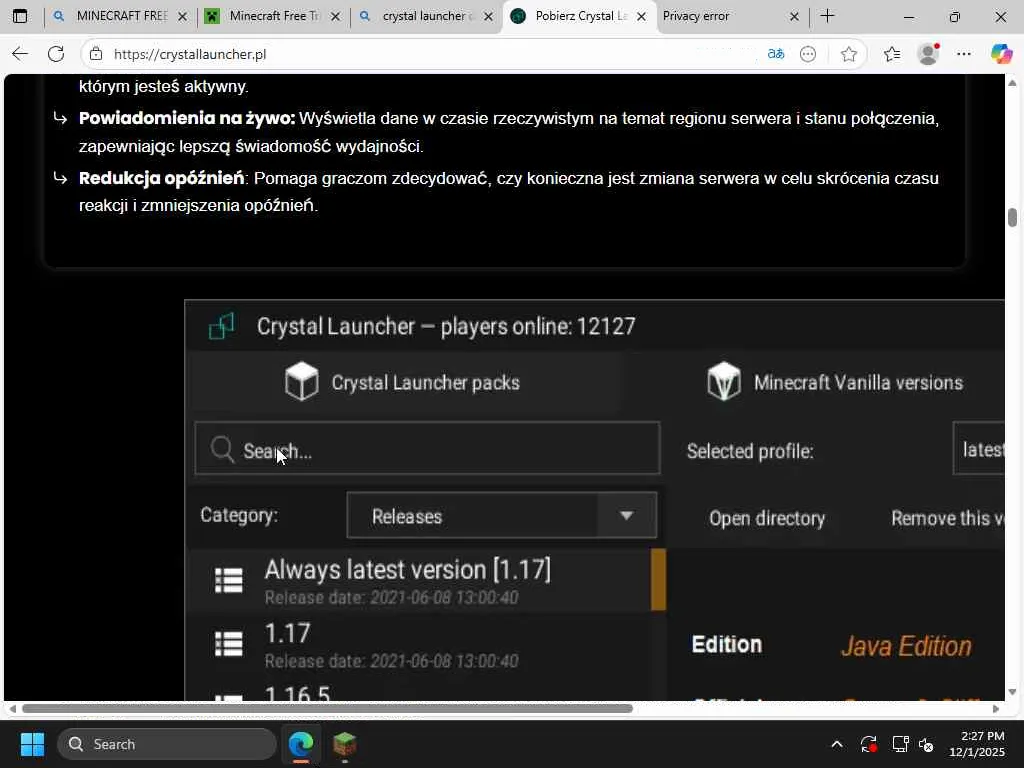Open the network tray icon

point(901,744)
